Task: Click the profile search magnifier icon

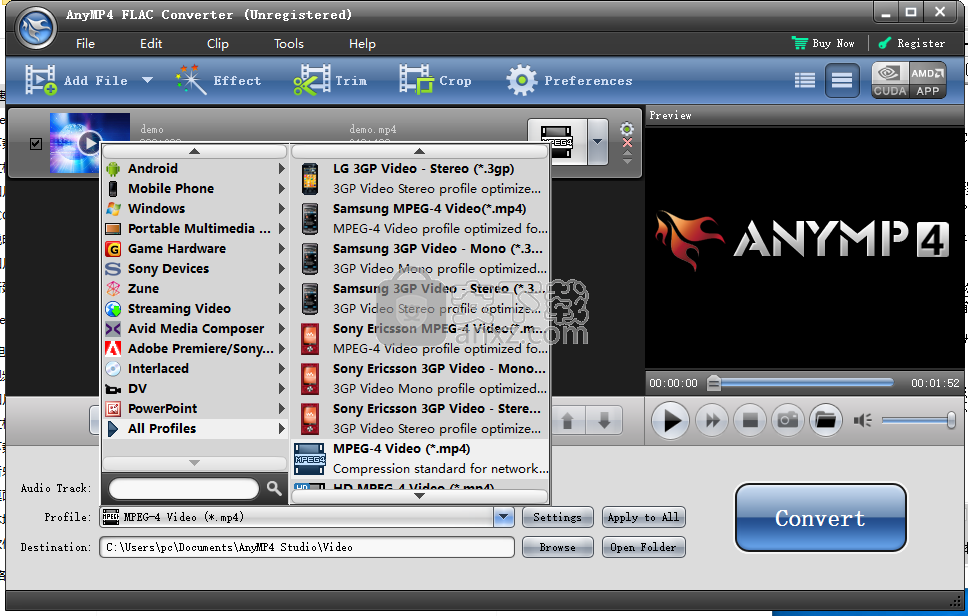Action: click(x=274, y=489)
